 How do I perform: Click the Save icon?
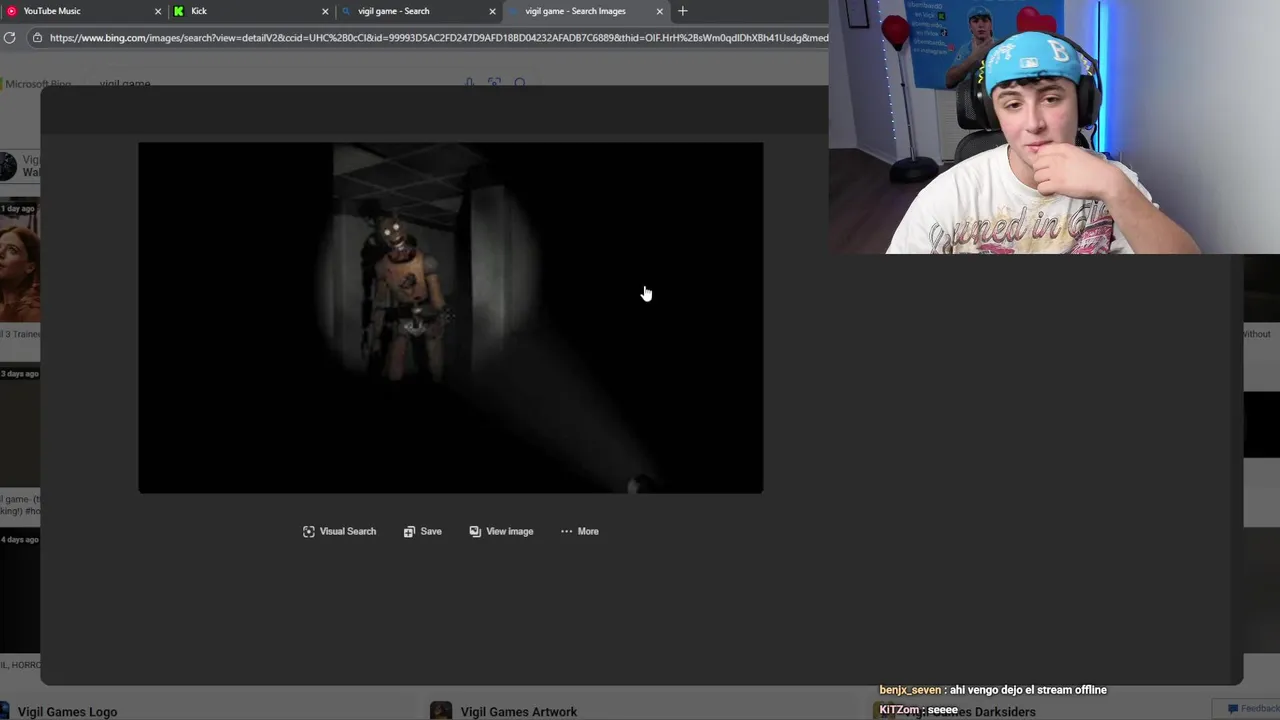click(409, 531)
